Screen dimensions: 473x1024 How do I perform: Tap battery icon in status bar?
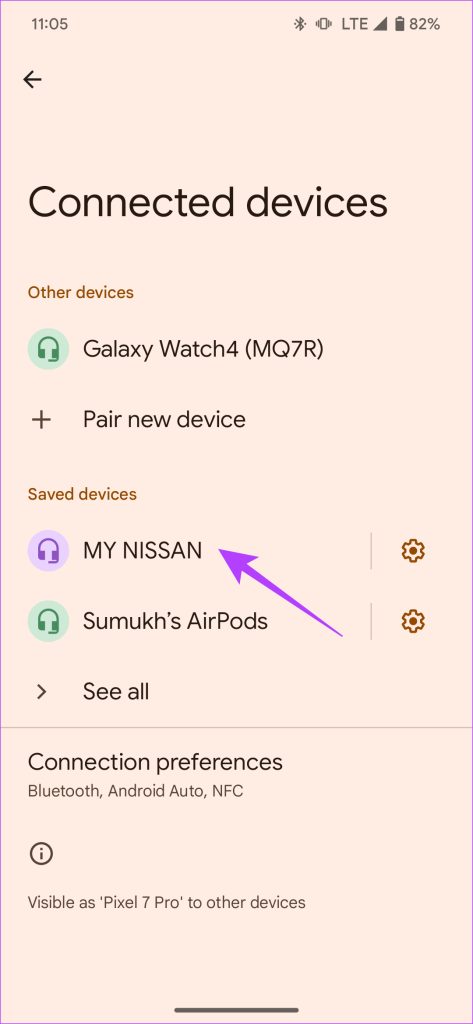399,25
